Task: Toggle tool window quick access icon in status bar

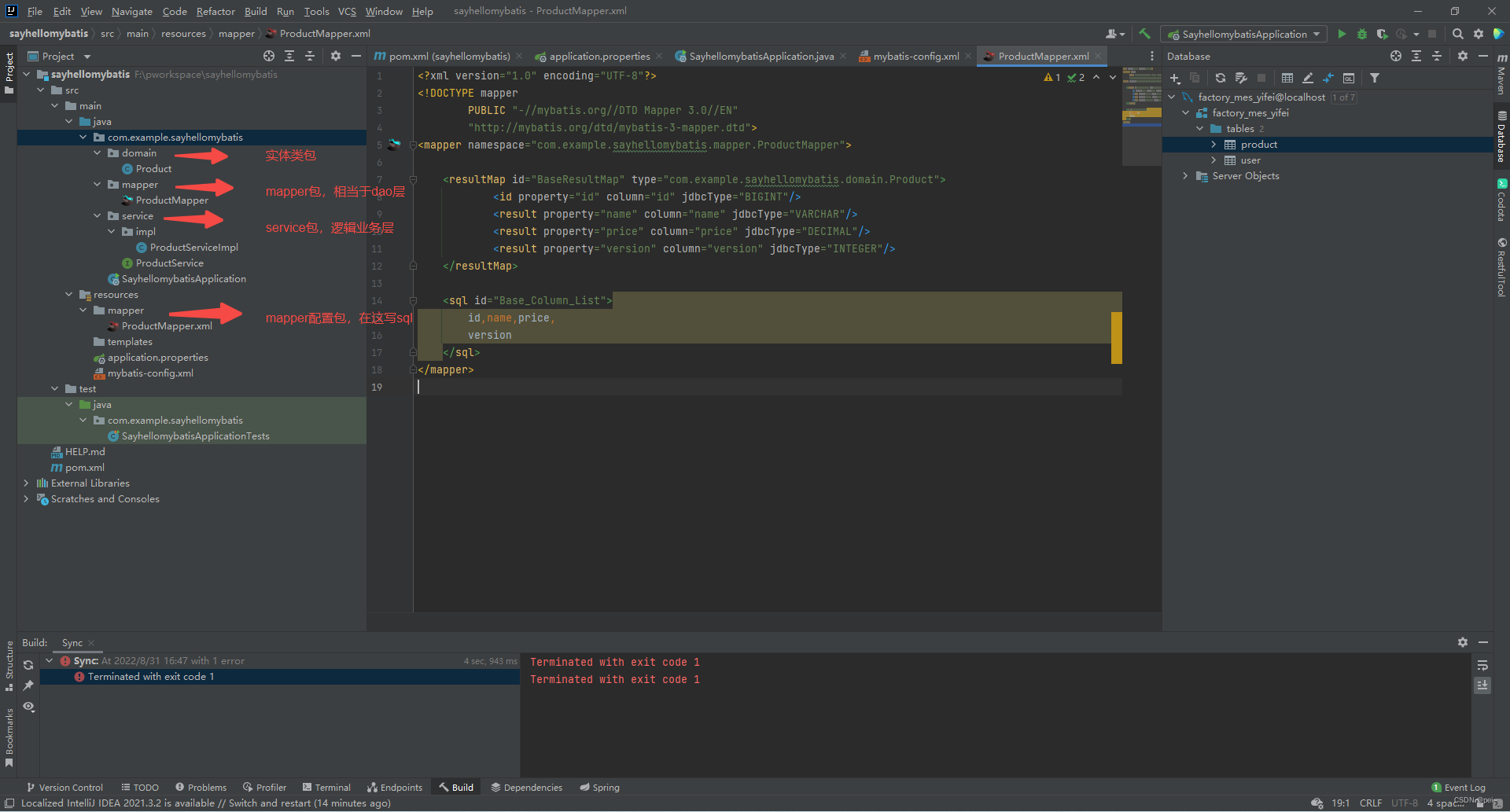Action: click(x=9, y=803)
